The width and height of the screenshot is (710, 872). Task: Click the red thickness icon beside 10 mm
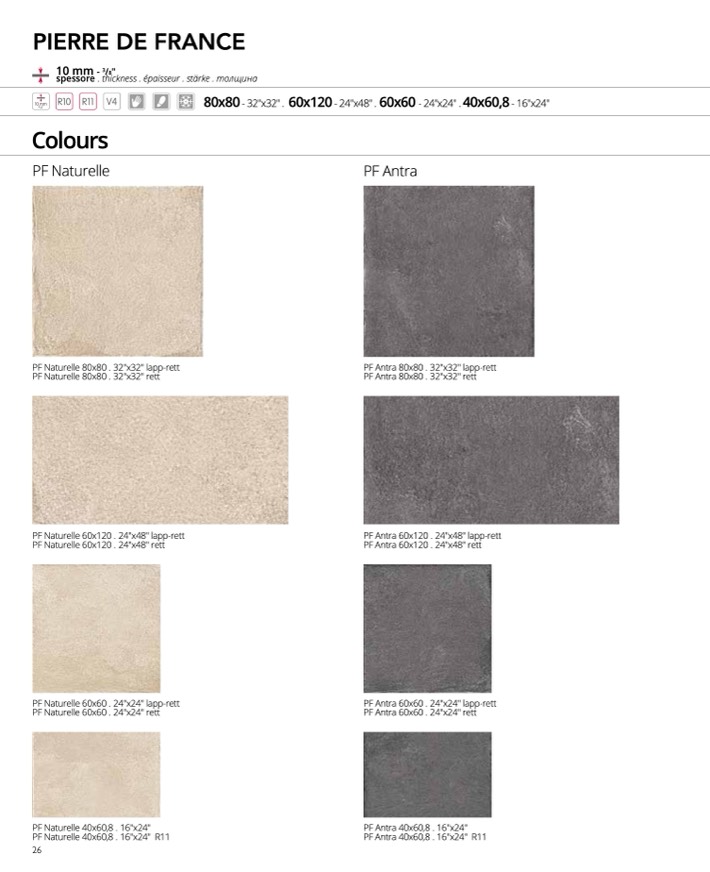tap(41, 73)
